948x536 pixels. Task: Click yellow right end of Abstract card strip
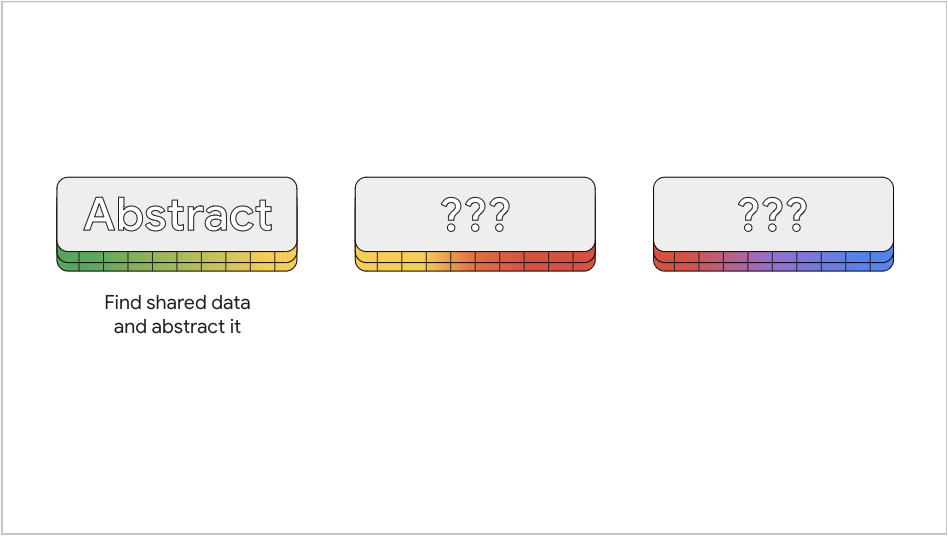click(286, 260)
